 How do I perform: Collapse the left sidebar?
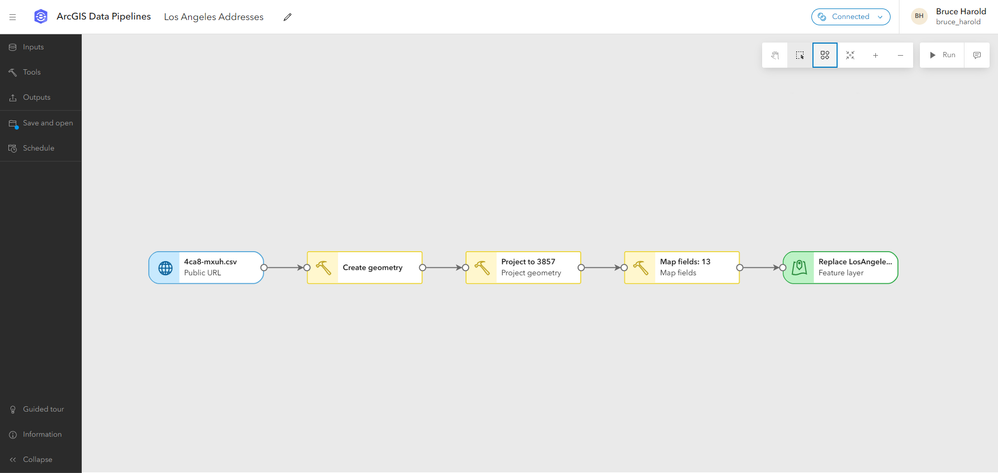(x=41, y=460)
